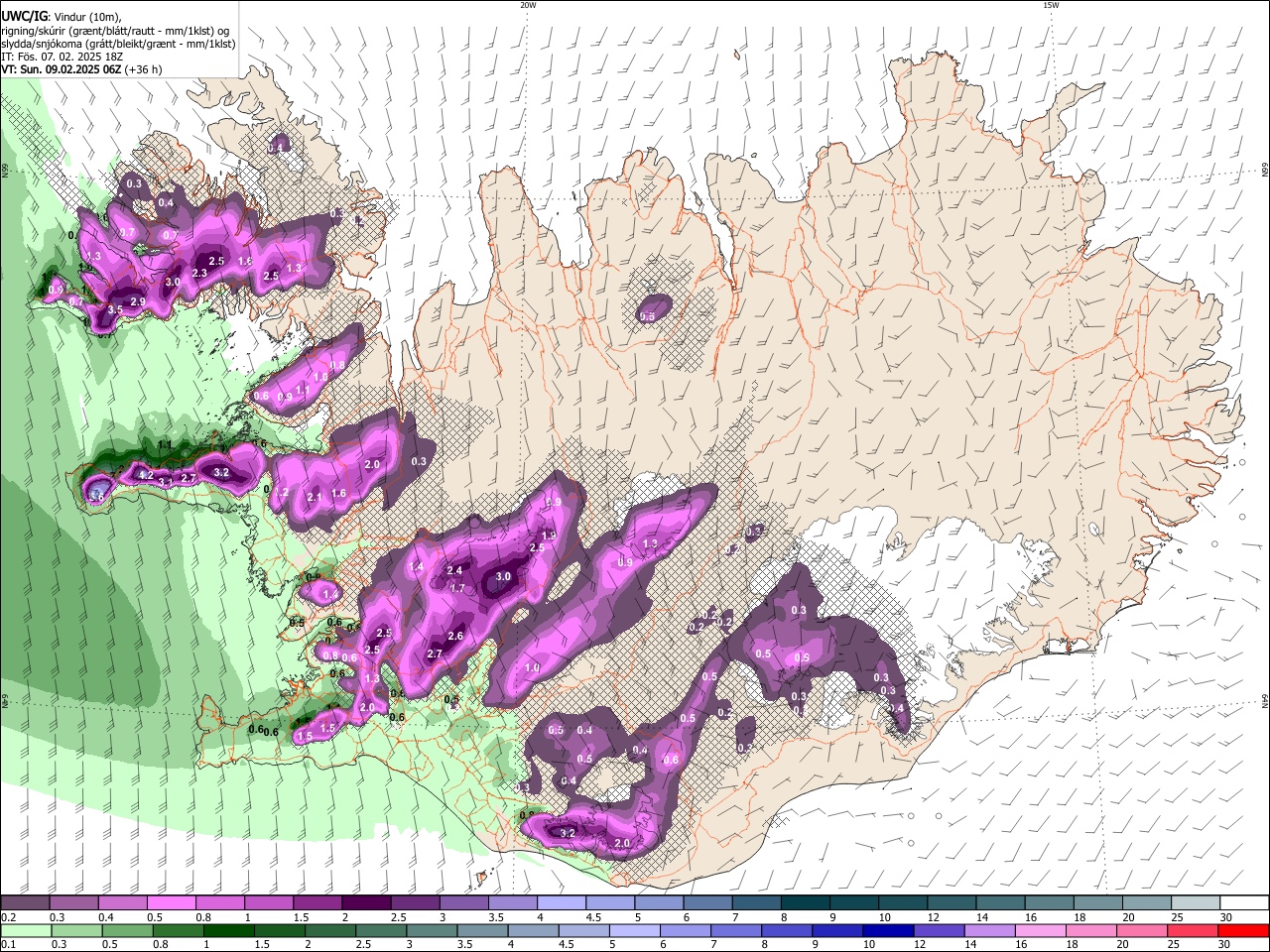Click the '2.6' snow value on the map

click(455, 636)
